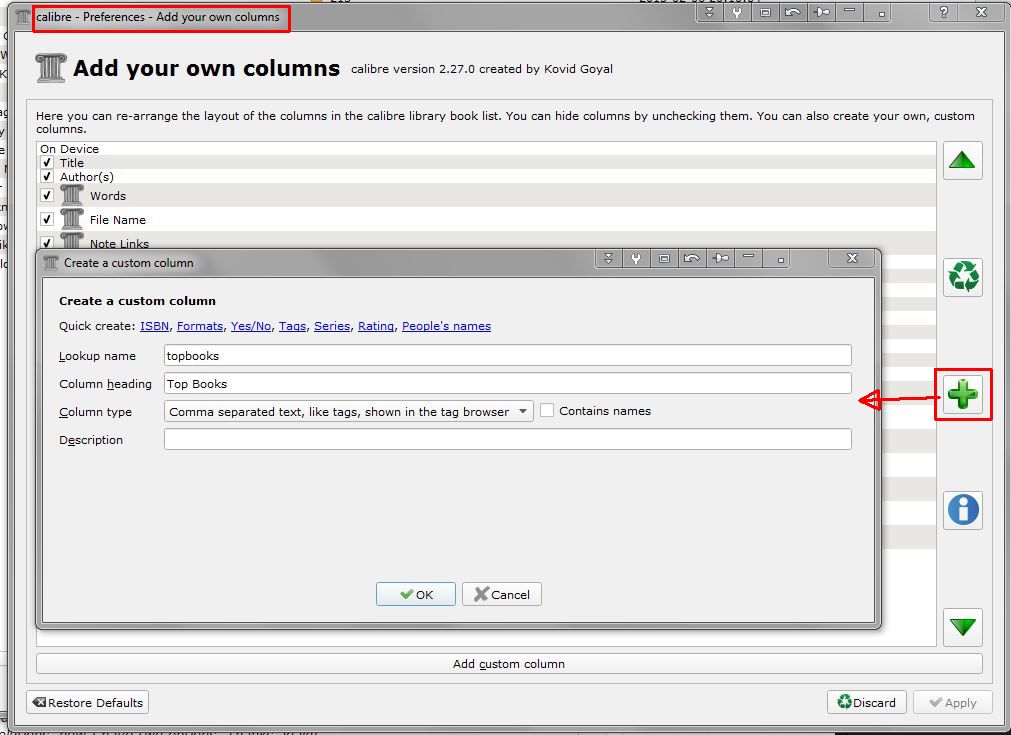
Task: Cancel the custom column dialog
Action: pos(502,594)
